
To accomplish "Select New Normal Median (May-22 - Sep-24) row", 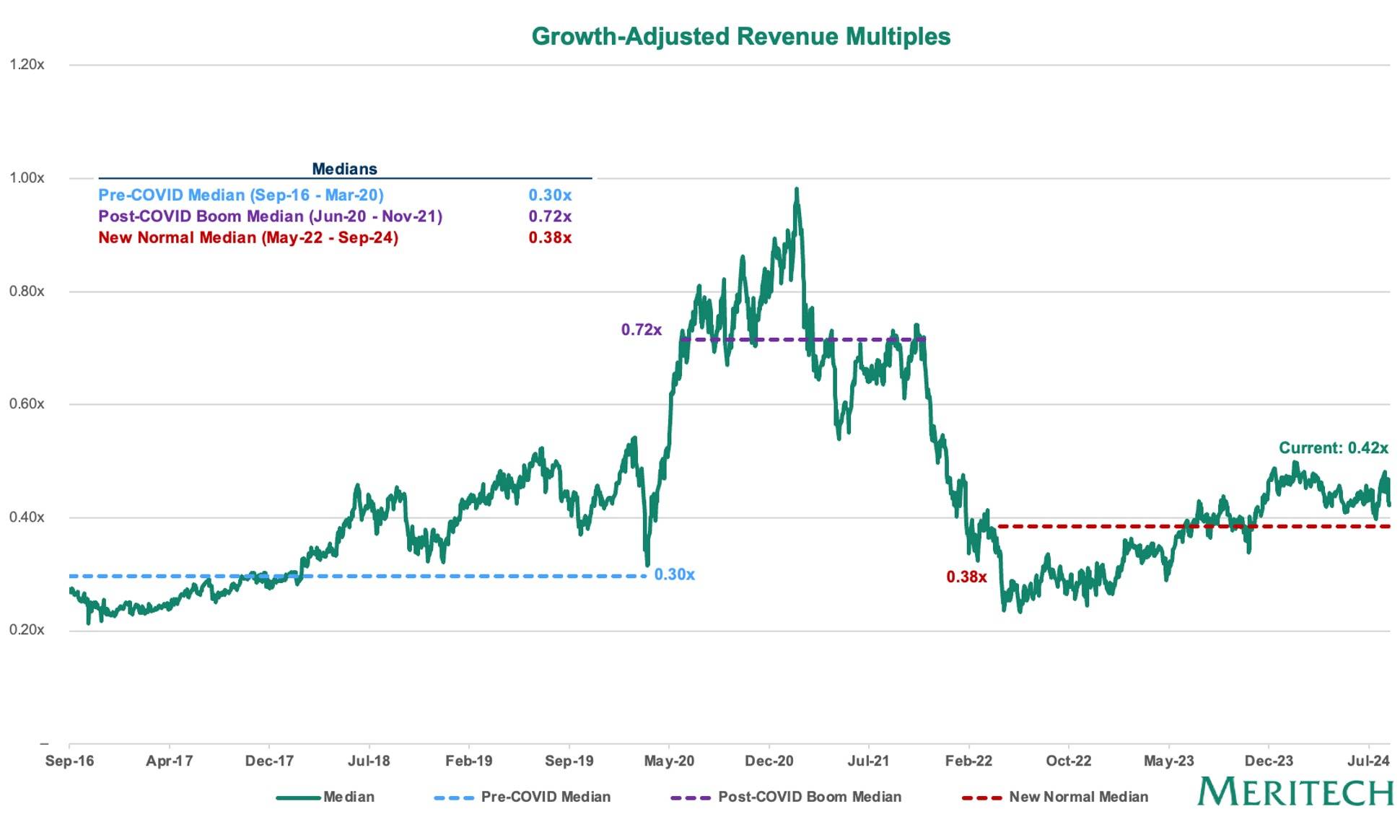I will (x=335, y=237).
